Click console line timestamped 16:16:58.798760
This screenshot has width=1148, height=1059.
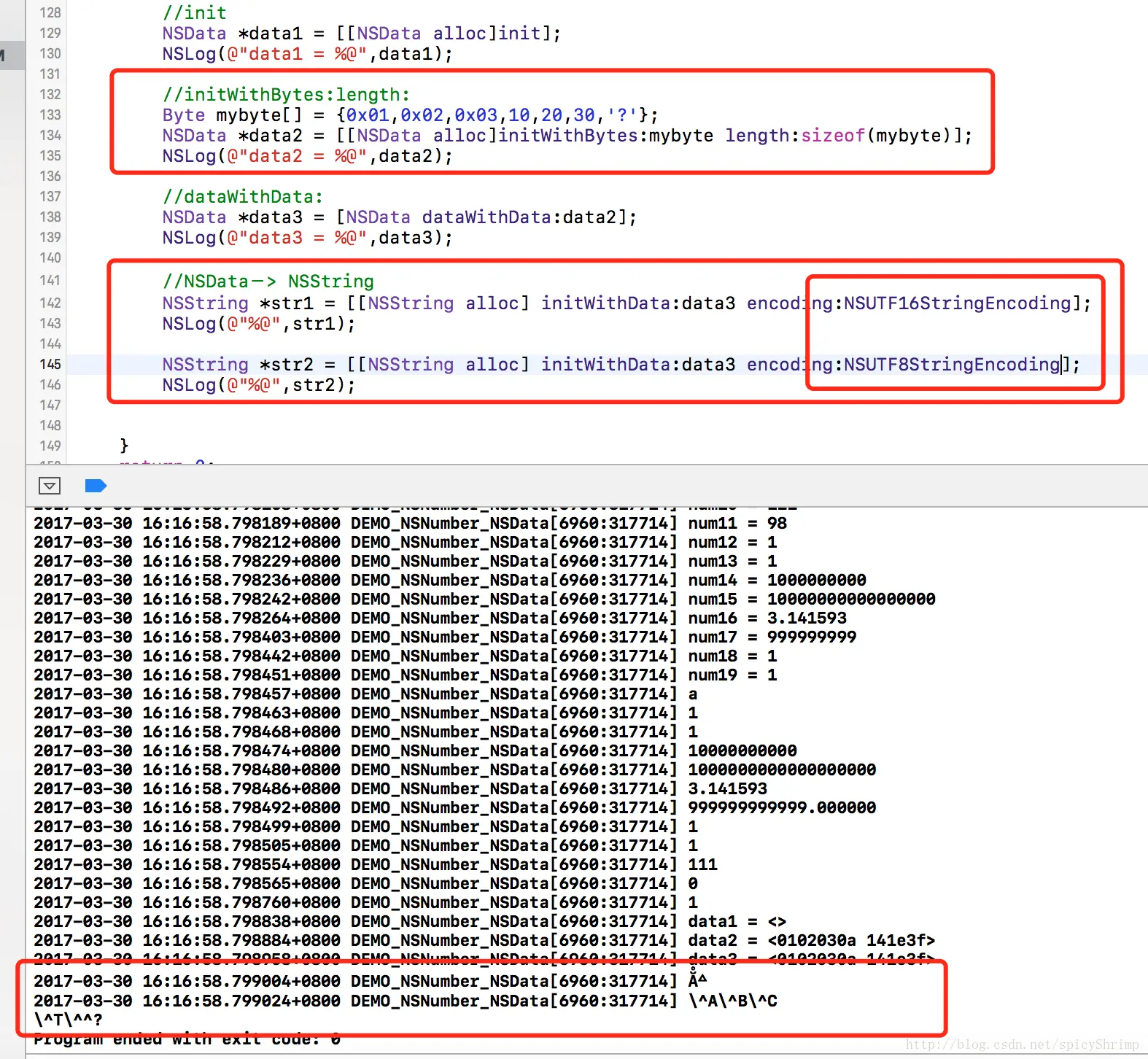[x=365, y=902]
